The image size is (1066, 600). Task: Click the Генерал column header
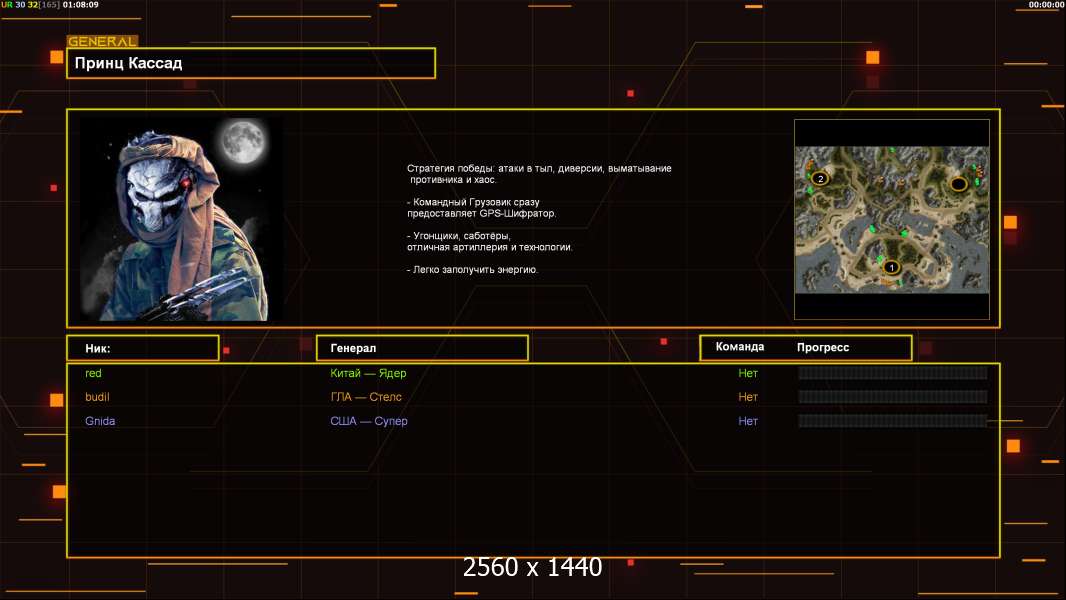point(422,348)
